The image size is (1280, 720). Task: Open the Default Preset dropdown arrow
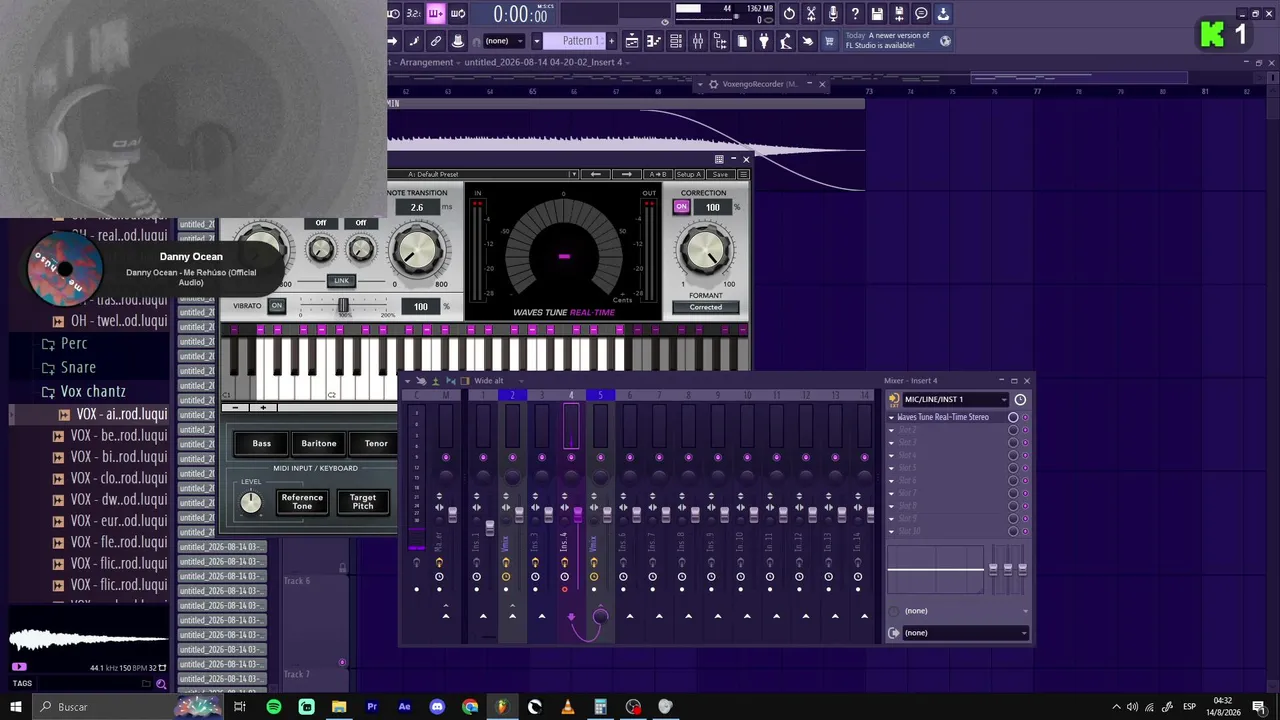pyautogui.click(x=574, y=175)
